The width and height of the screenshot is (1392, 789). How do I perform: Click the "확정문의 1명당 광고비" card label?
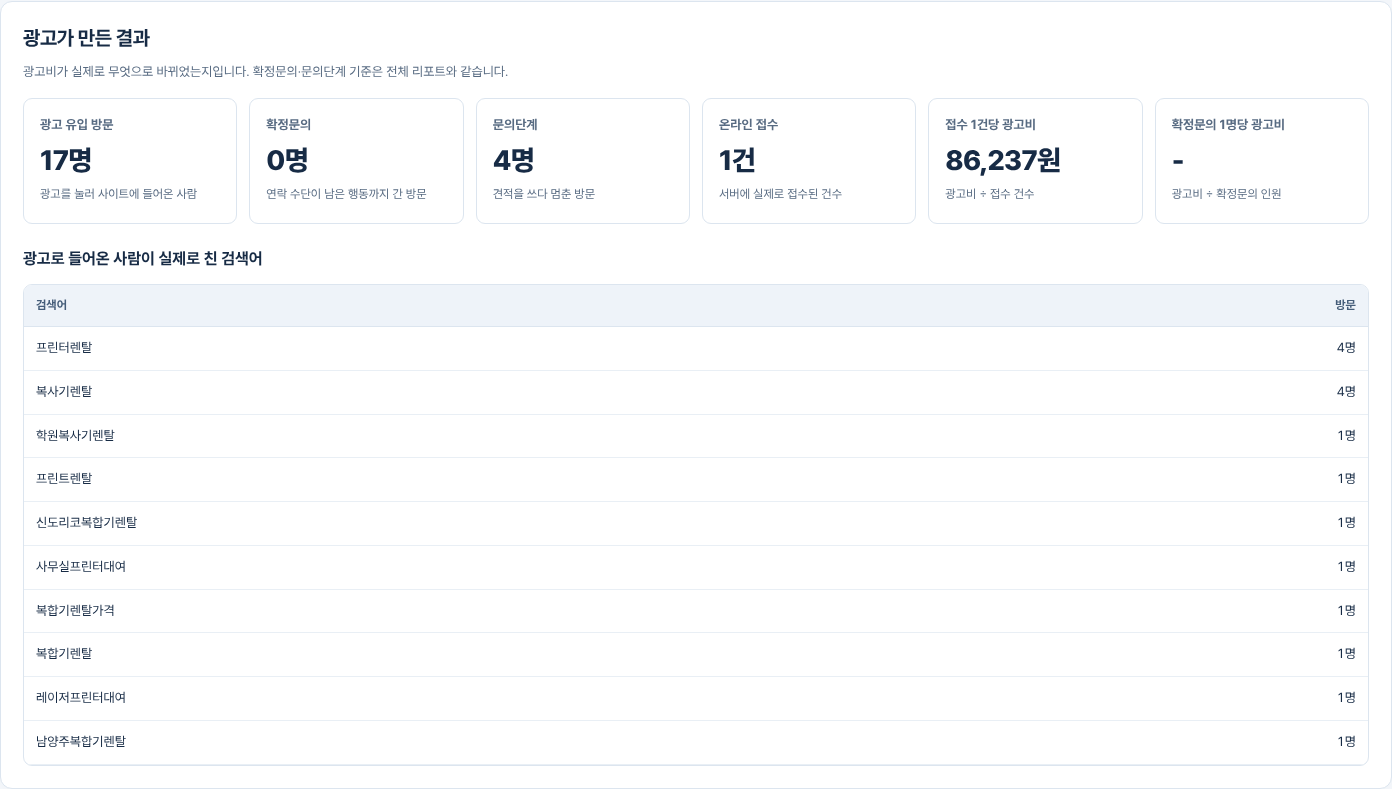(x=1228, y=125)
